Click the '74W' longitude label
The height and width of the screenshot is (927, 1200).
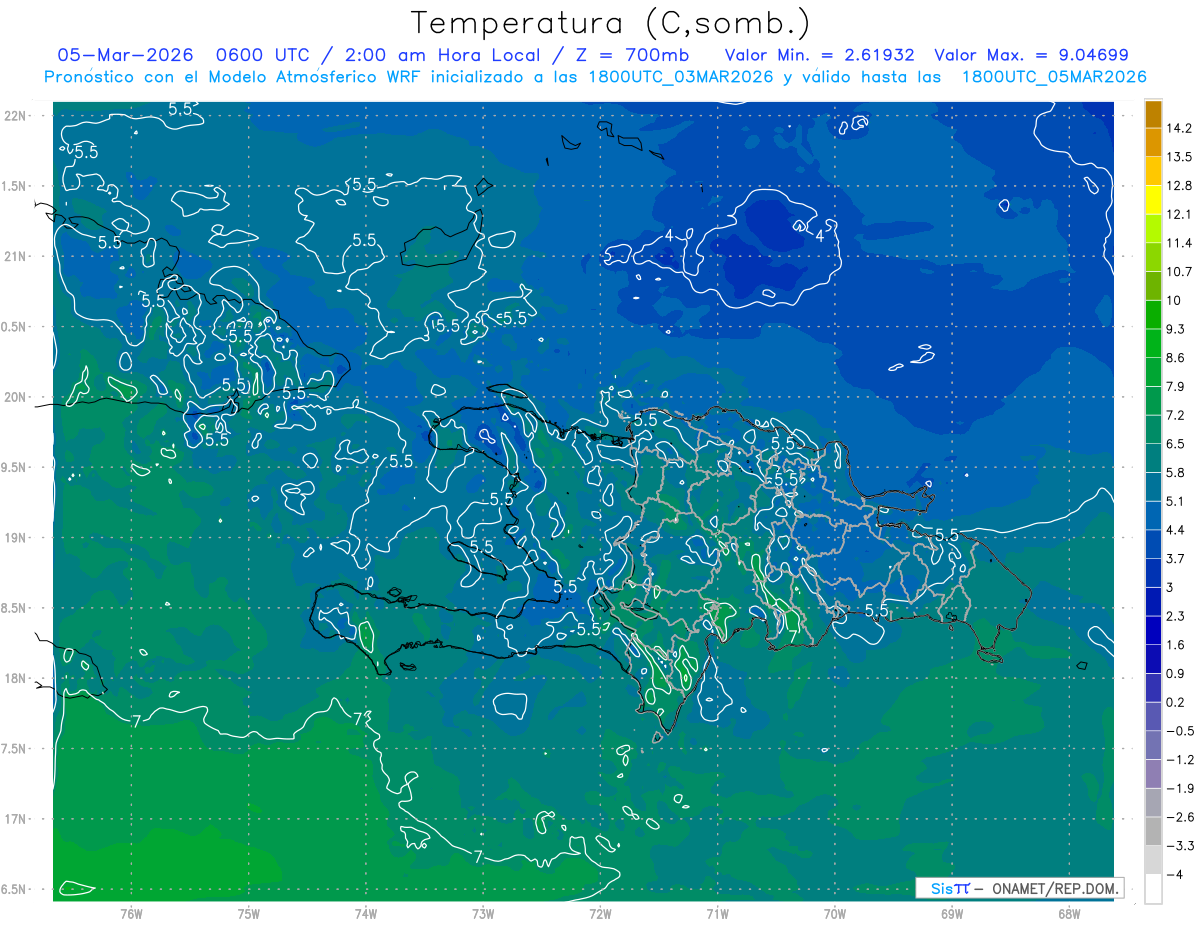(x=366, y=914)
